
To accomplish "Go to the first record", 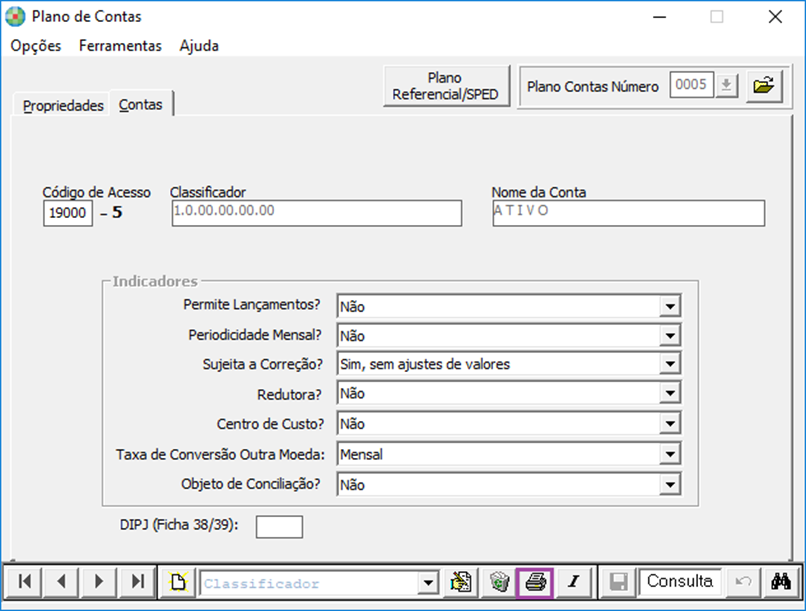I will click(x=24, y=582).
